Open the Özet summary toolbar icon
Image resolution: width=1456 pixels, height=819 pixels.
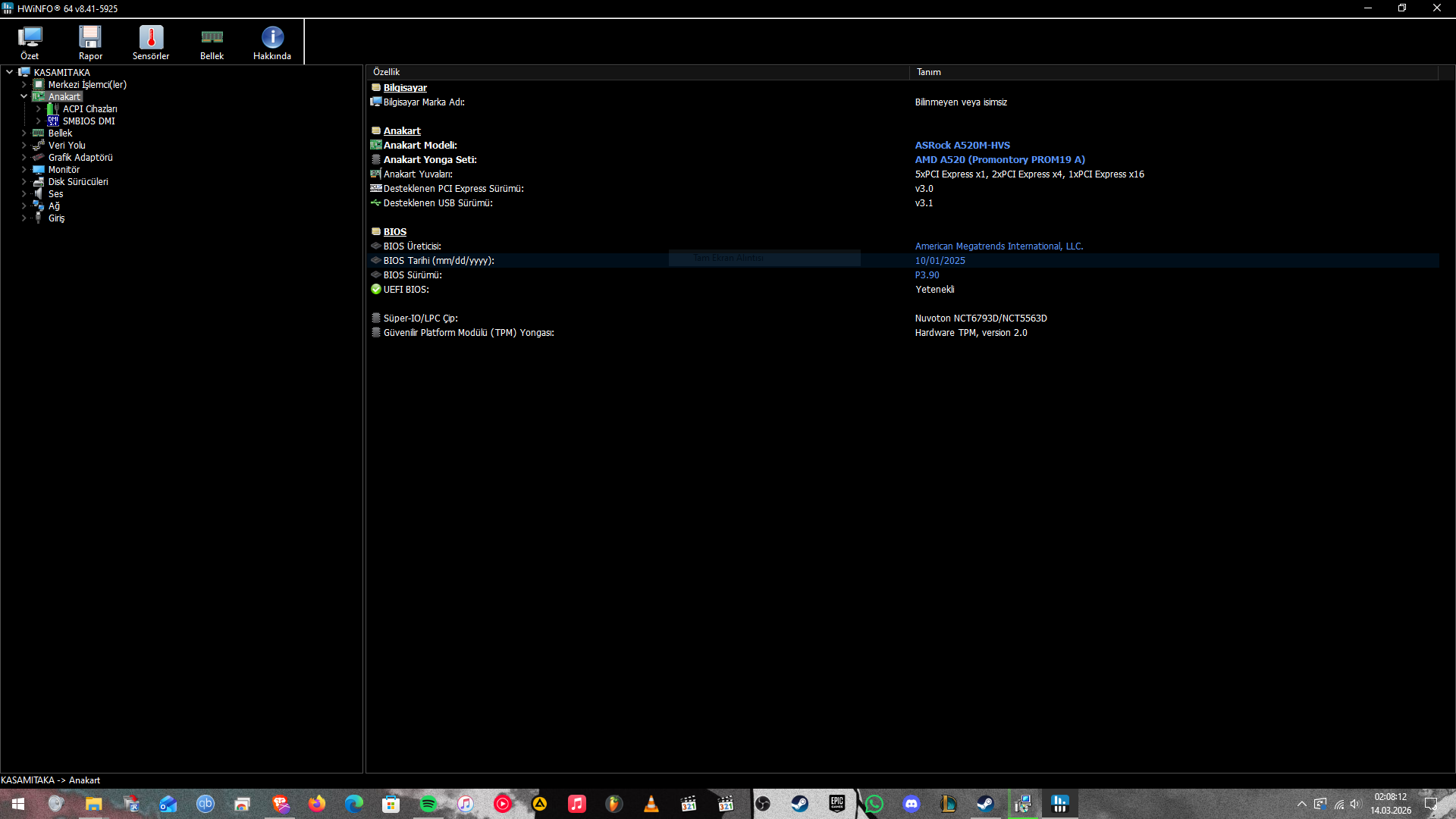(x=30, y=43)
